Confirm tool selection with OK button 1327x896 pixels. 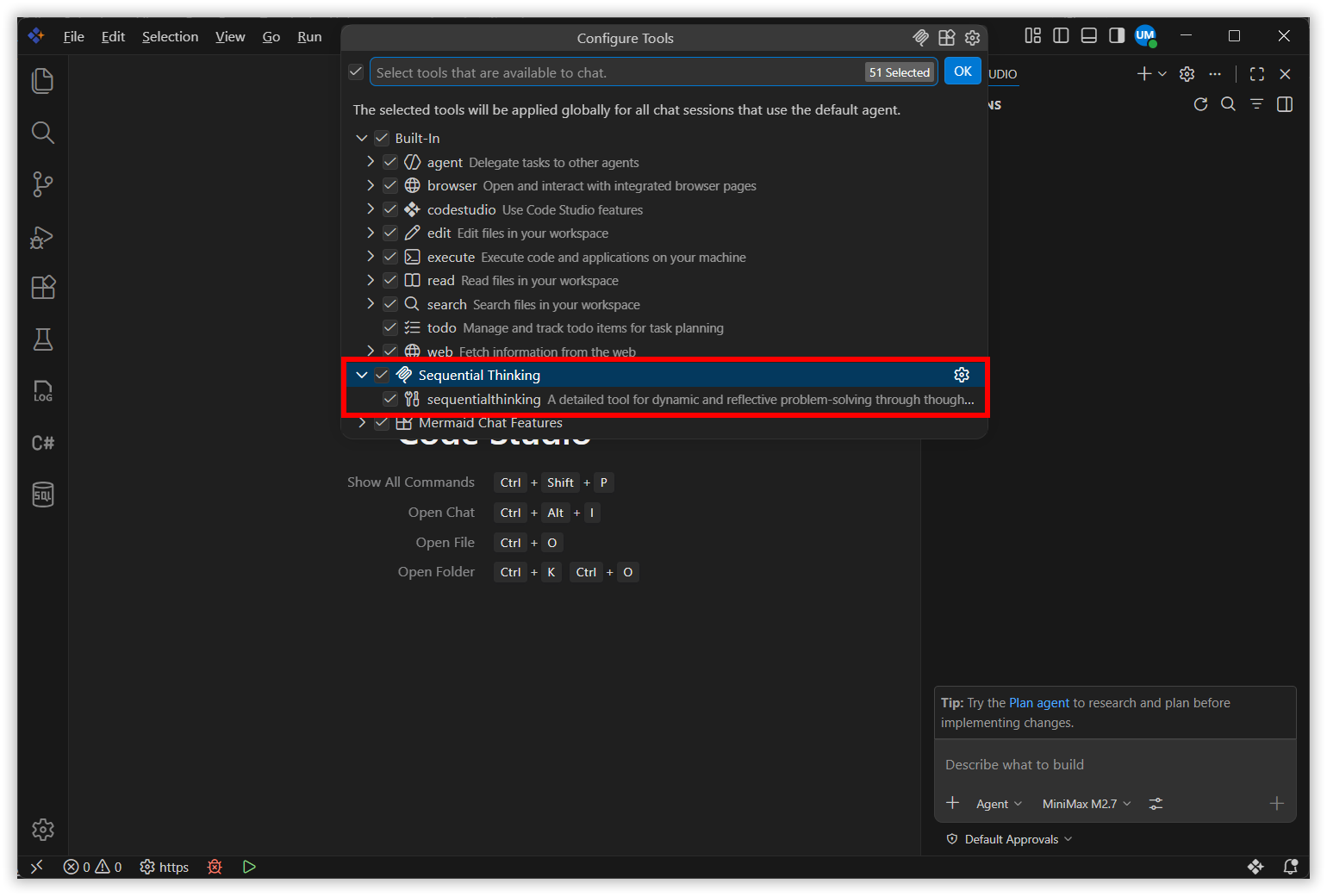pos(963,72)
